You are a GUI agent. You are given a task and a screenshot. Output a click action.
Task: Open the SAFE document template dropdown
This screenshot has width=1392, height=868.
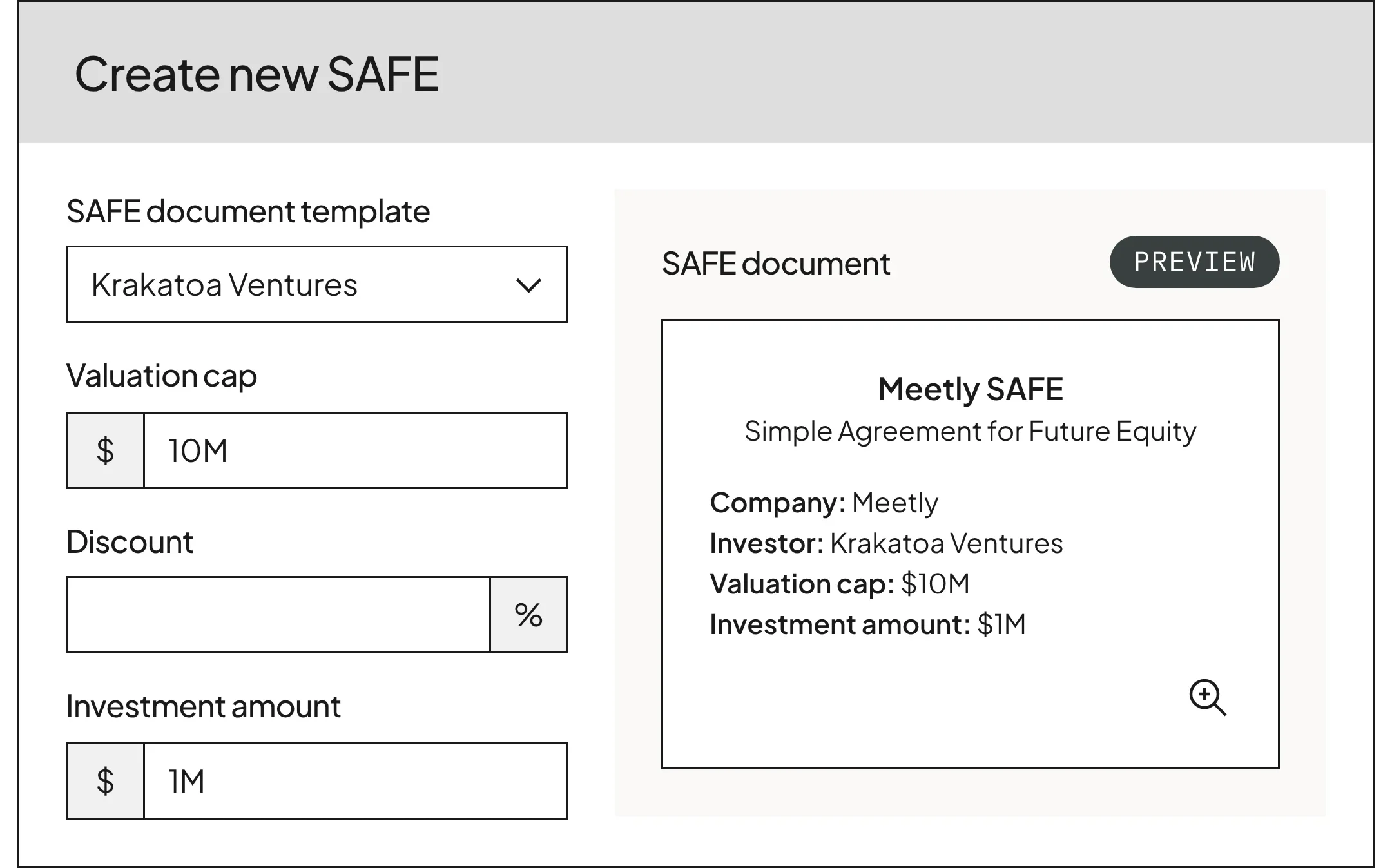(316, 284)
